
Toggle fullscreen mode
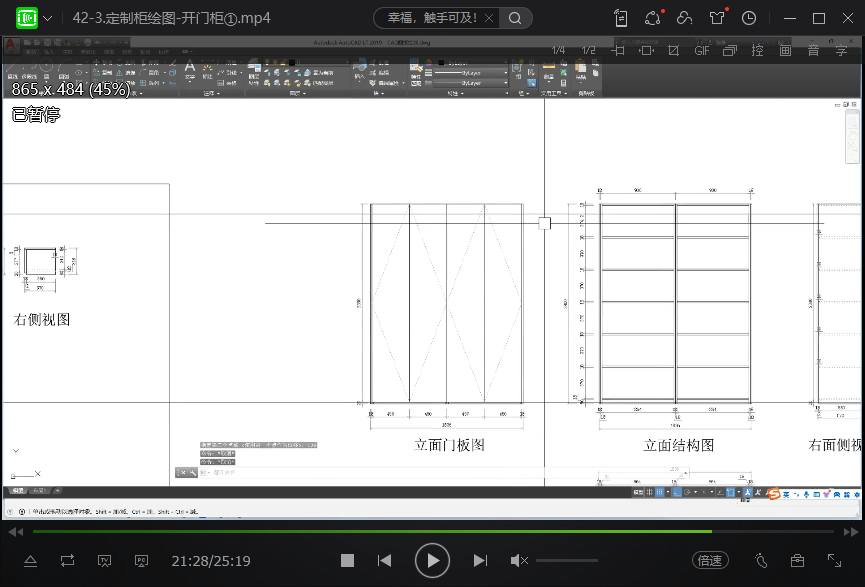click(834, 561)
